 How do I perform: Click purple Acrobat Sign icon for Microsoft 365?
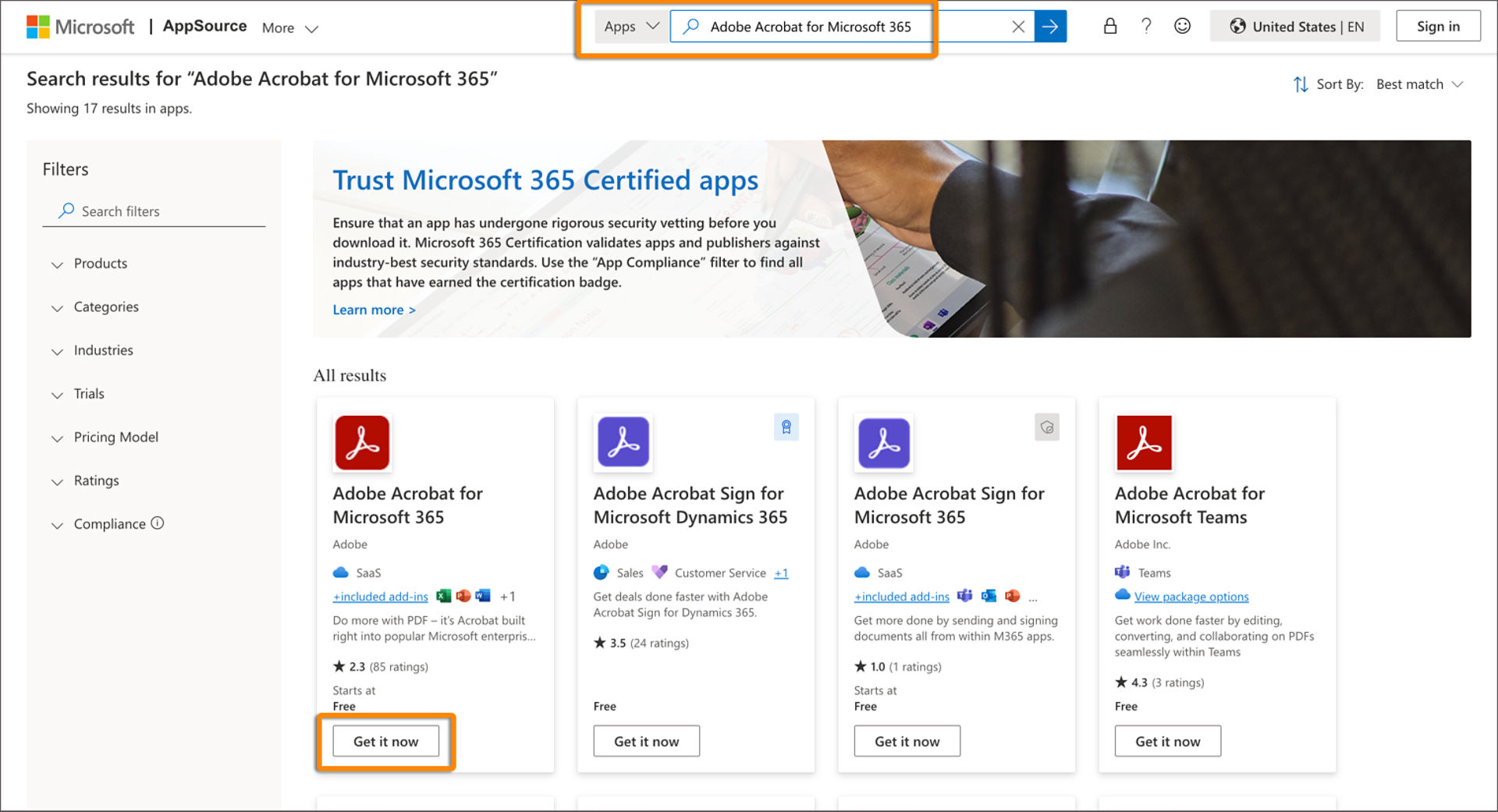(884, 442)
